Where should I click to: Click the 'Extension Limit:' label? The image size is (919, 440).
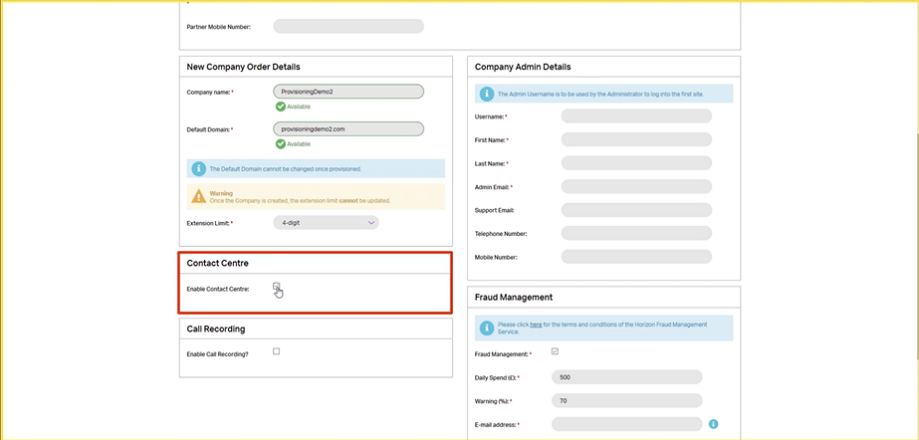tap(208, 223)
